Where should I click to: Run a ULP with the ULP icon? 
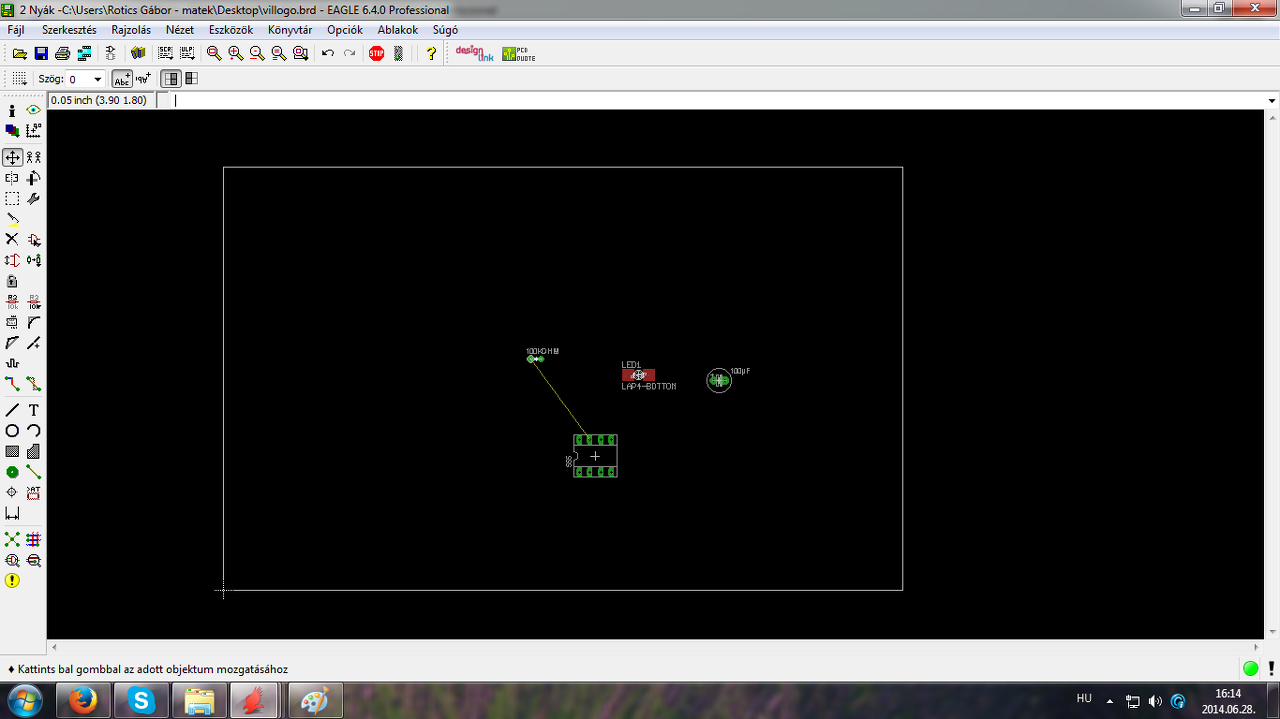pos(187,53)
